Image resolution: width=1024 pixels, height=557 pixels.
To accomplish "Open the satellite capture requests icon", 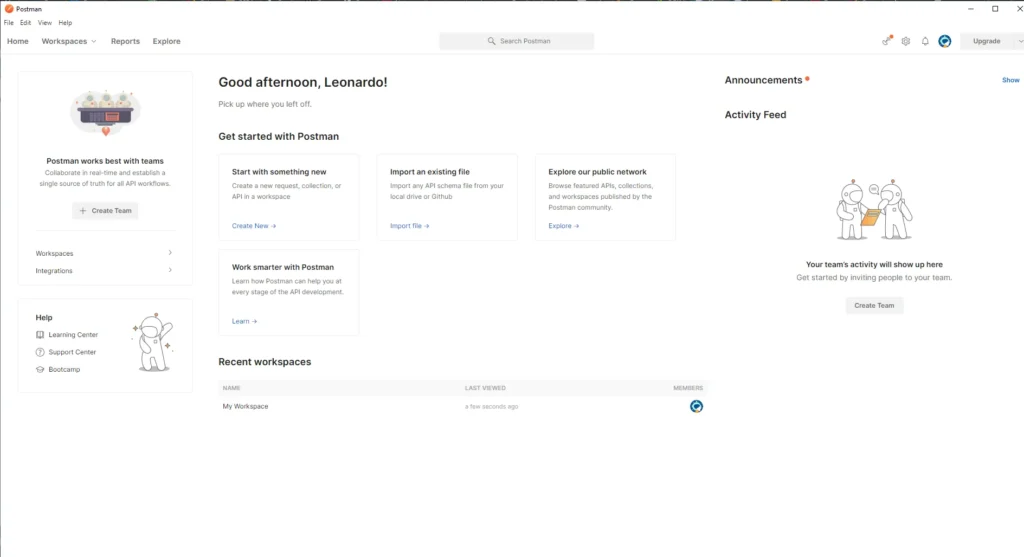I will click(886, 41).
